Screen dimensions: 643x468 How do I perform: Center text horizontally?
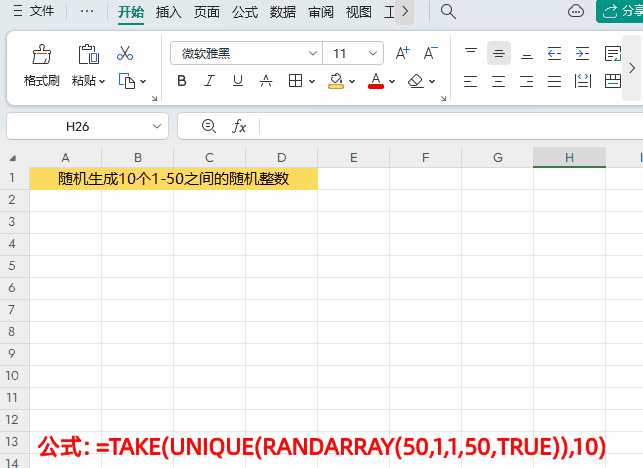[x=498, y=81]
